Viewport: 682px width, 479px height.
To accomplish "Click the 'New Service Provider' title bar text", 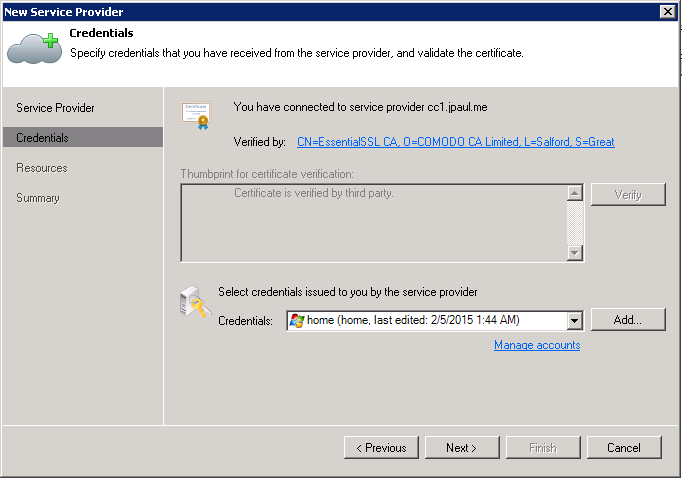I will click(x=64, y=12).
